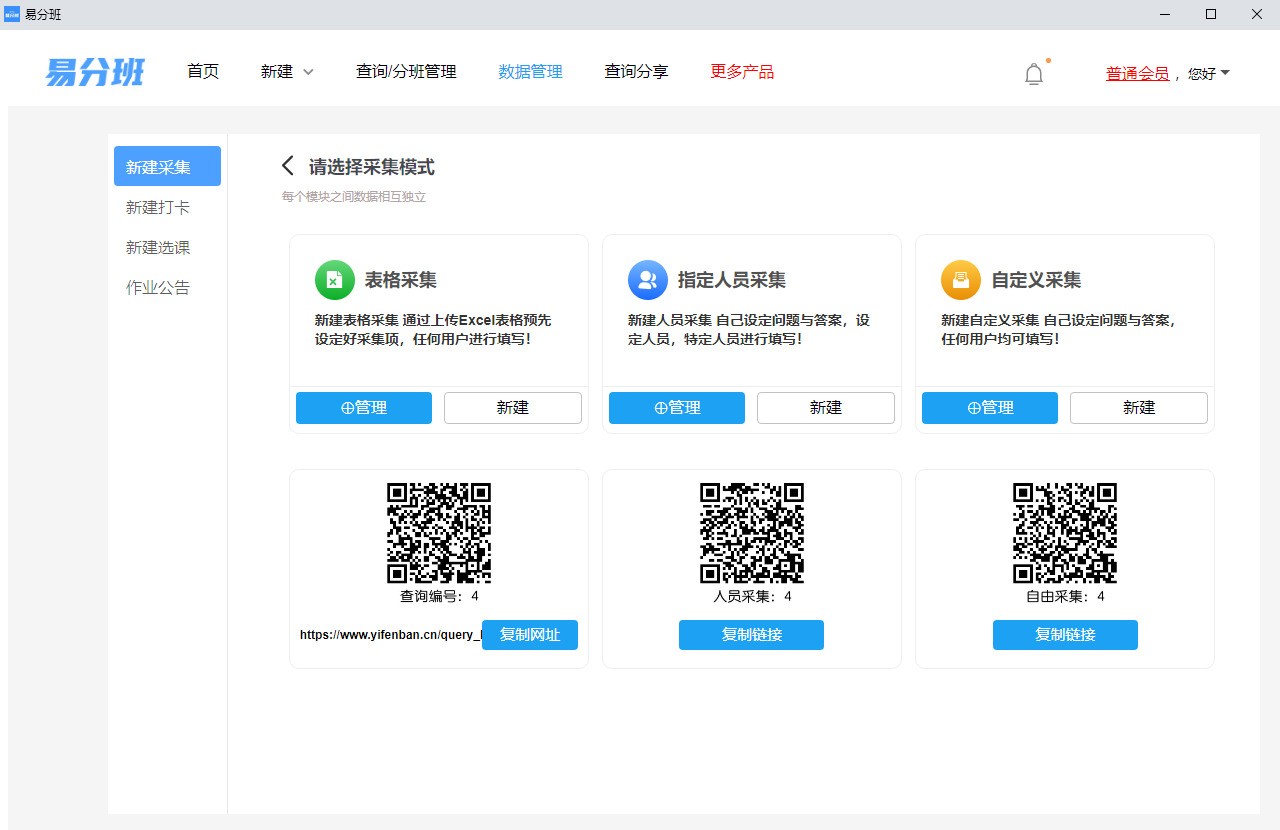The height and width of the screenshot is (830, 1280).
Task: Maximize the 易分班 window
Action: tap(1211, 14)
